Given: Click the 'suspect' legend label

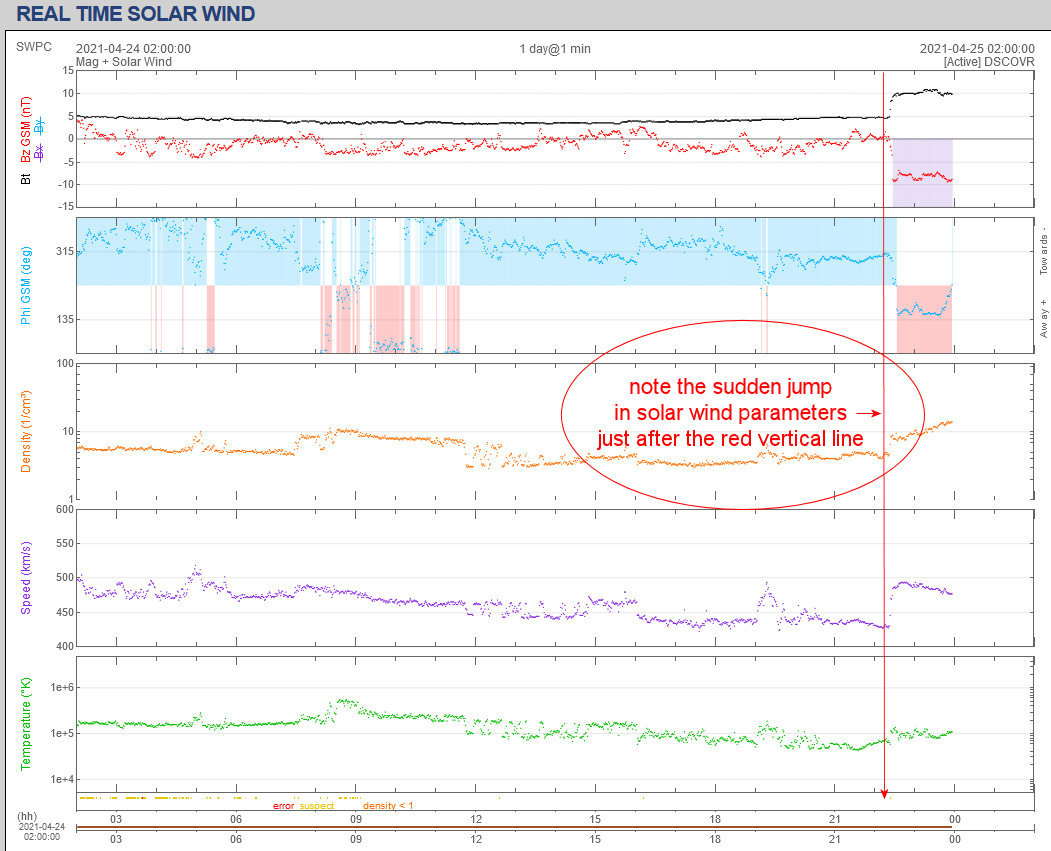Looking at the screenshot, I should pos(317,806).
